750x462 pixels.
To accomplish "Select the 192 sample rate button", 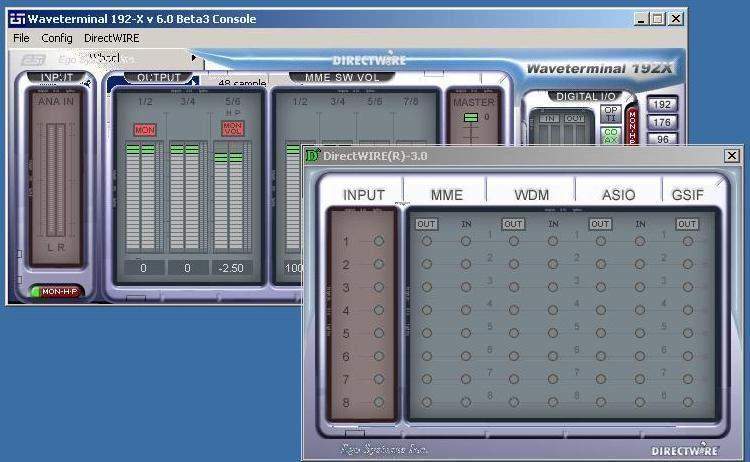I will point(661,105).
